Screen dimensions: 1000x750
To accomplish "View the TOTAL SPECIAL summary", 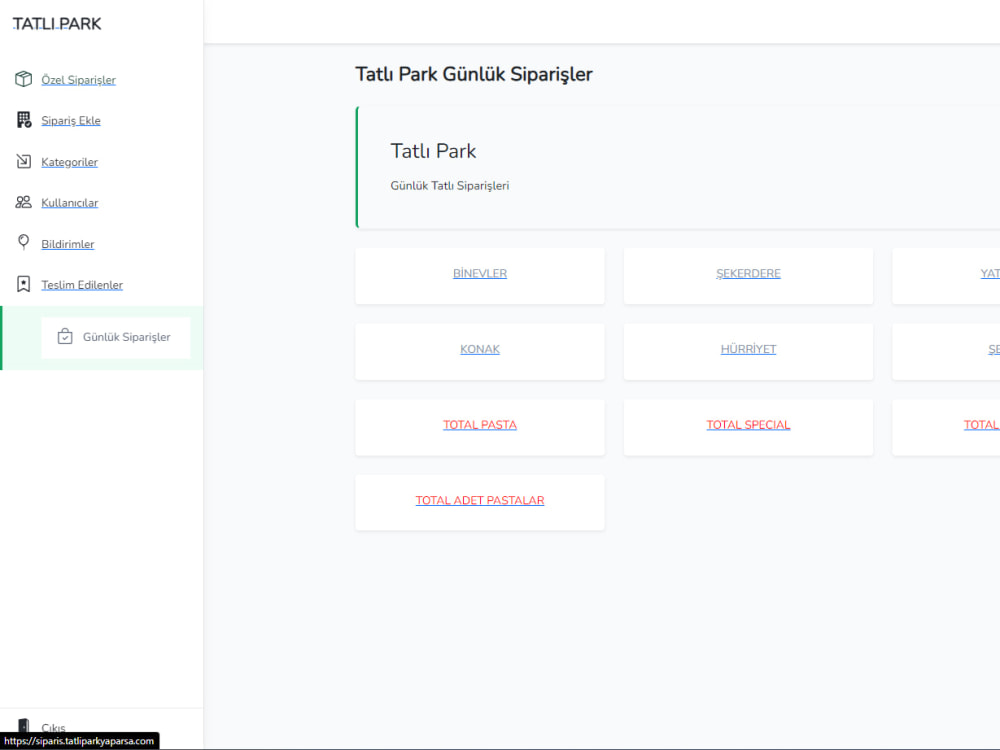I will click(x=748, y=425).
